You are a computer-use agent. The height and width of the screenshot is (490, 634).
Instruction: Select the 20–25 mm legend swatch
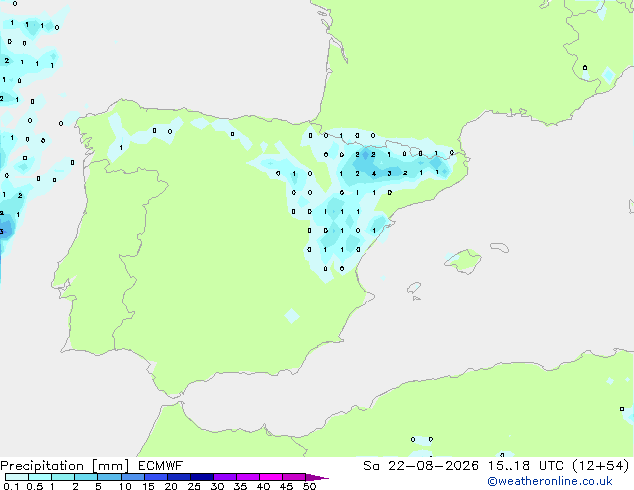click(178, 477)
